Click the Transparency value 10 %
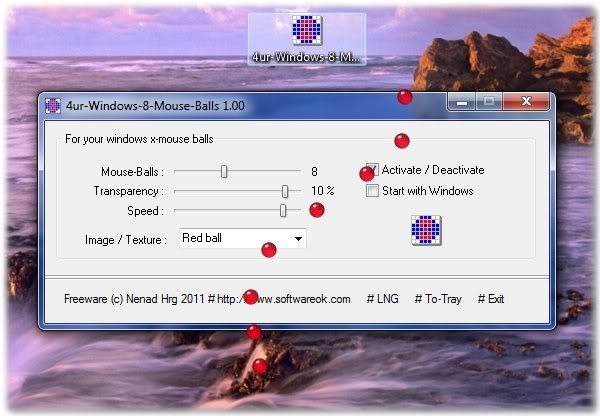This screenshot has width=600, height=416. (x=323, y=191)
